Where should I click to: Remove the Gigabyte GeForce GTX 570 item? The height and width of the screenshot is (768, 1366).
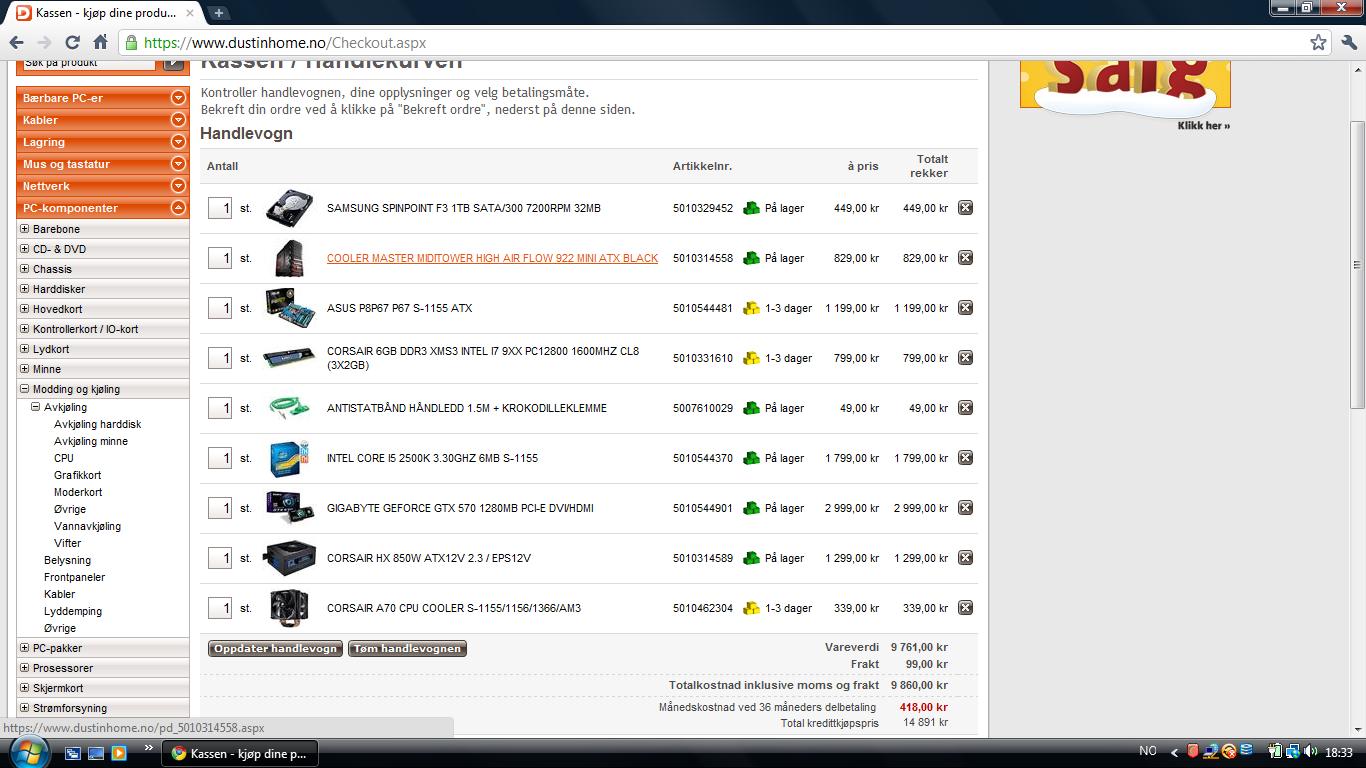[965, 508]
